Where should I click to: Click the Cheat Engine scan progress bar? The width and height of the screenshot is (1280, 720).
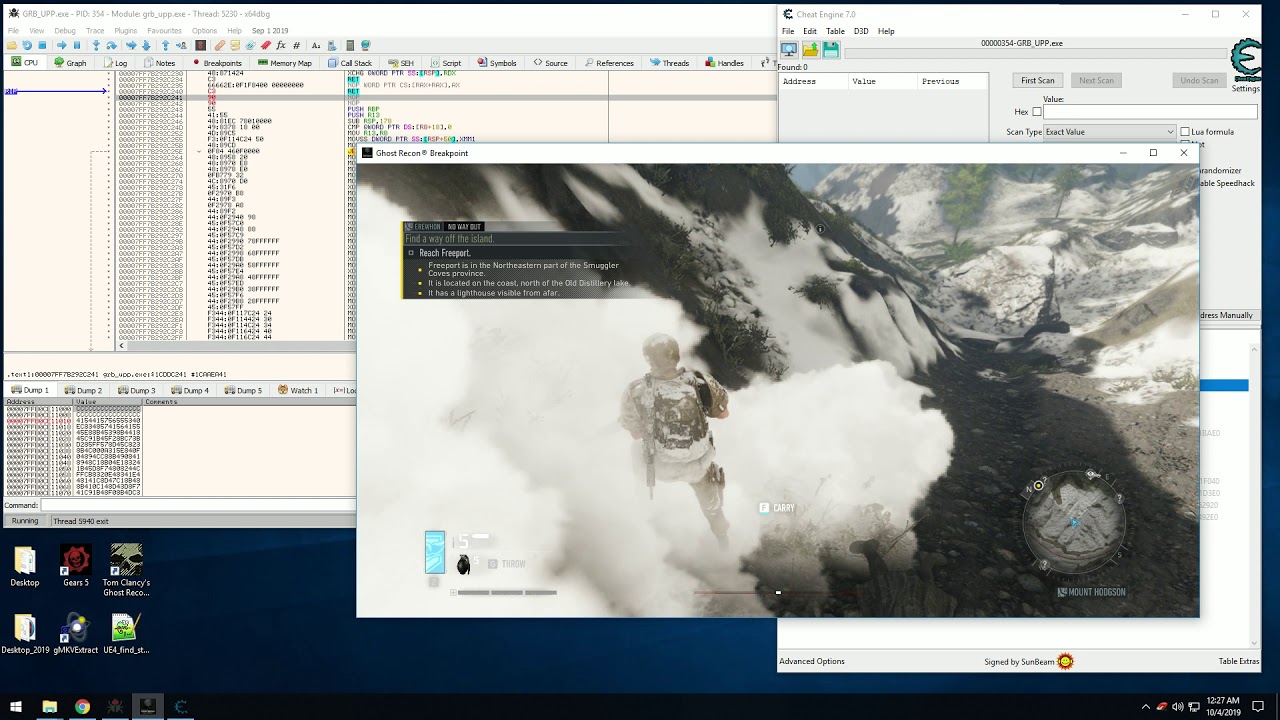point(1035,54)
